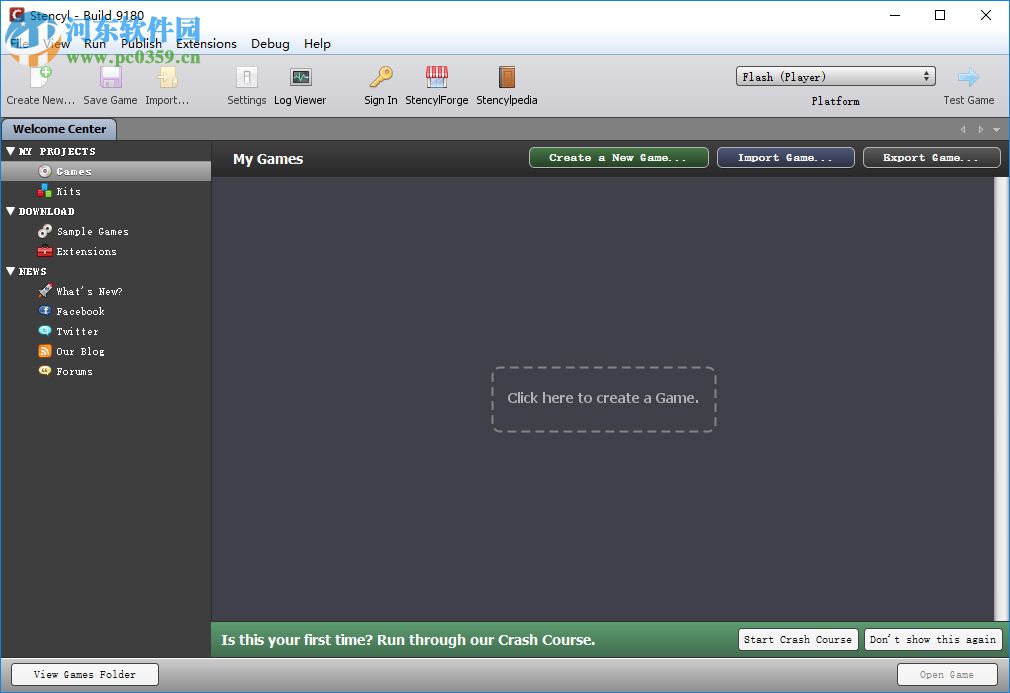Go to previous tab arrow
This screenshot has width=1010, height=693.
963,129
